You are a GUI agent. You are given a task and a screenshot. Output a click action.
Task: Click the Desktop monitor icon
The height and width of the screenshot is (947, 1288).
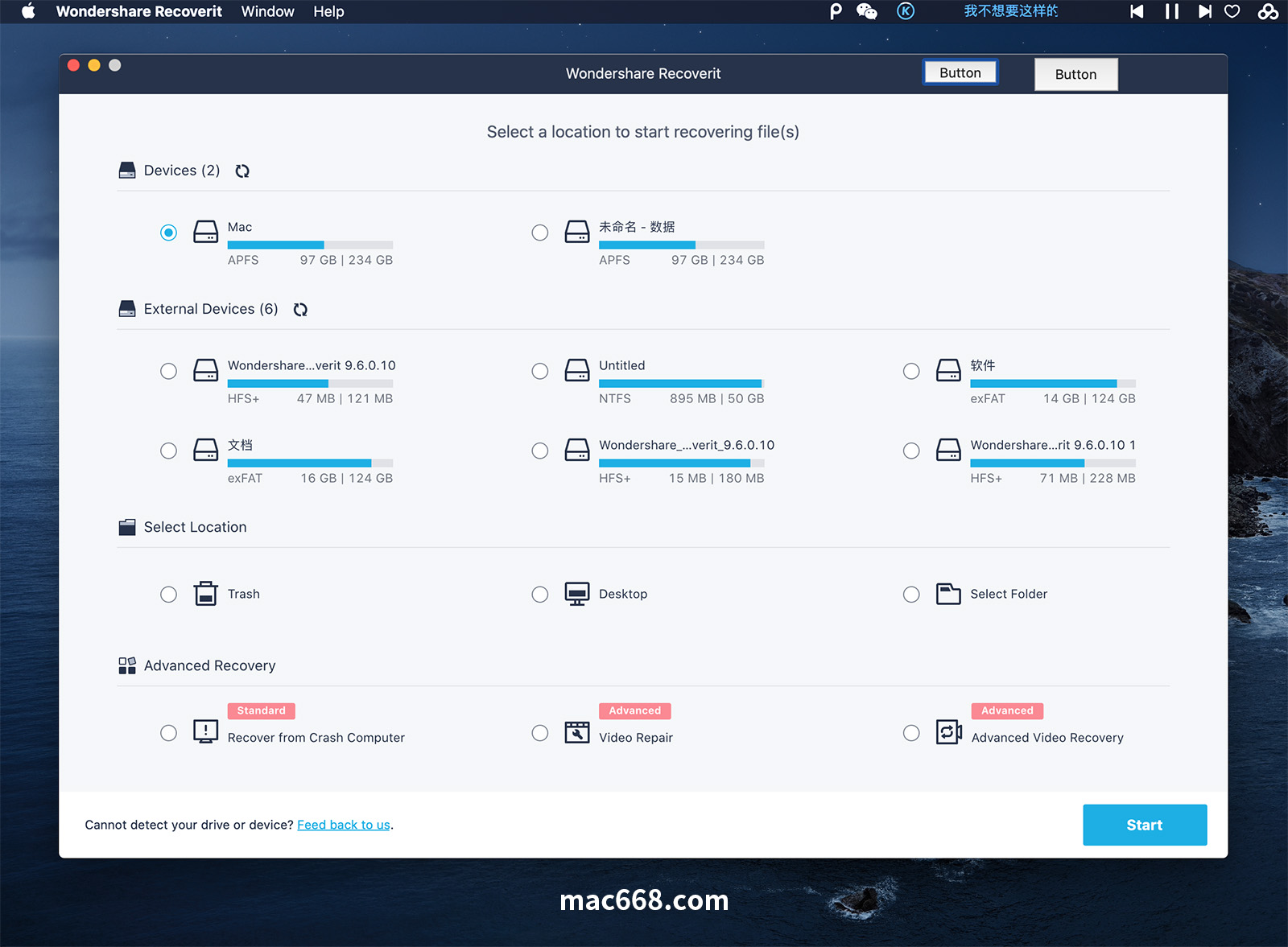577,594
